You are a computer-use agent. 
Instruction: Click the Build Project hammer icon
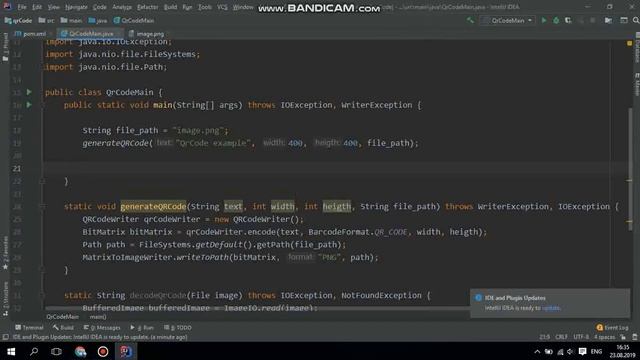click(x=470, y=20)
